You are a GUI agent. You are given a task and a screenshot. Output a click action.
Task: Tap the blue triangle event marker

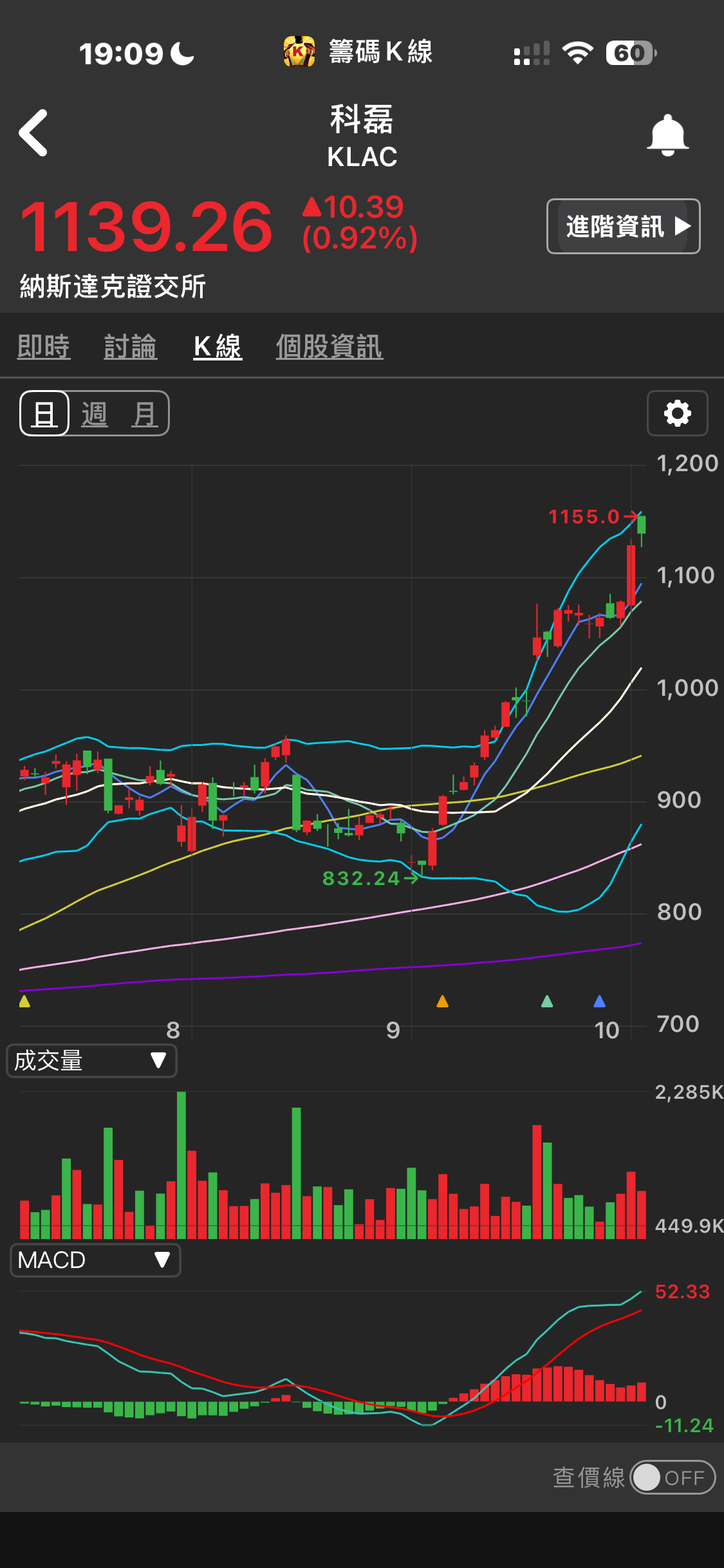599,1001
